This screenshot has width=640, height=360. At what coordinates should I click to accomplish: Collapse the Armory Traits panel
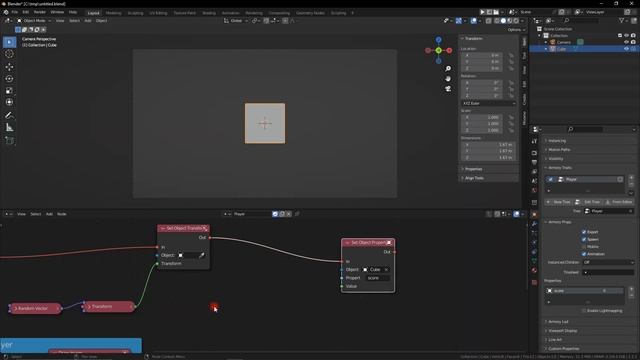560,168
